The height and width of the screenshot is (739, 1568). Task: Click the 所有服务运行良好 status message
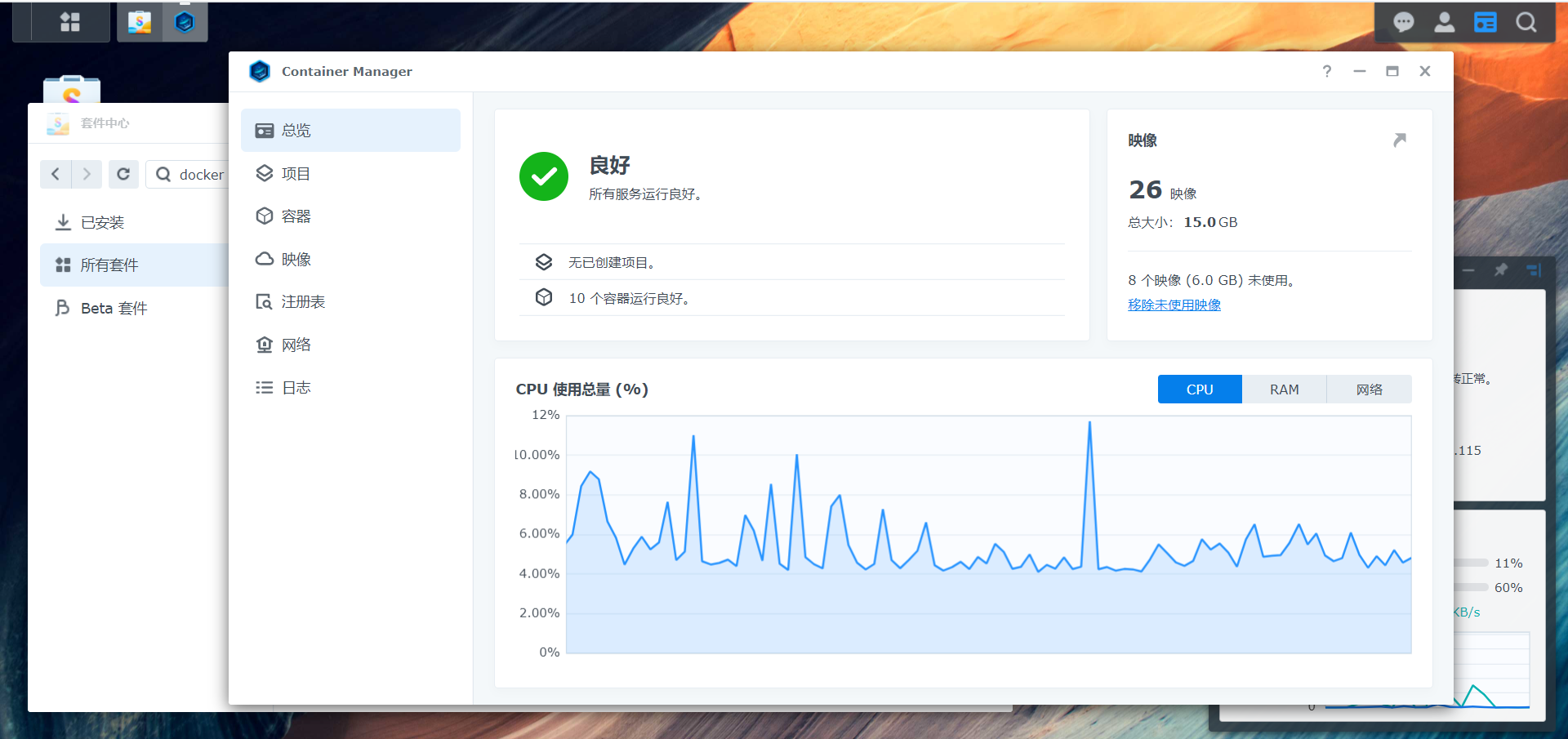click(x=646, y=194)
